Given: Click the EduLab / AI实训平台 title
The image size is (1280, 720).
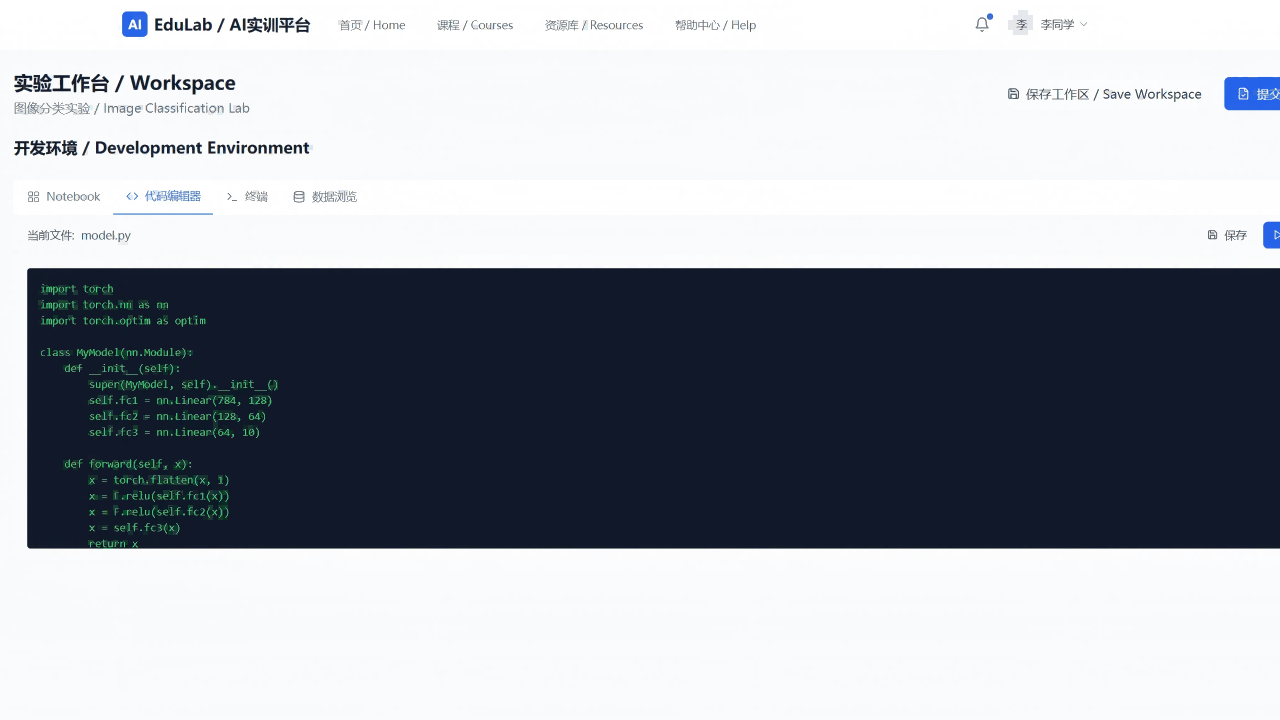Looking at the screenshot, I should 232,25.
